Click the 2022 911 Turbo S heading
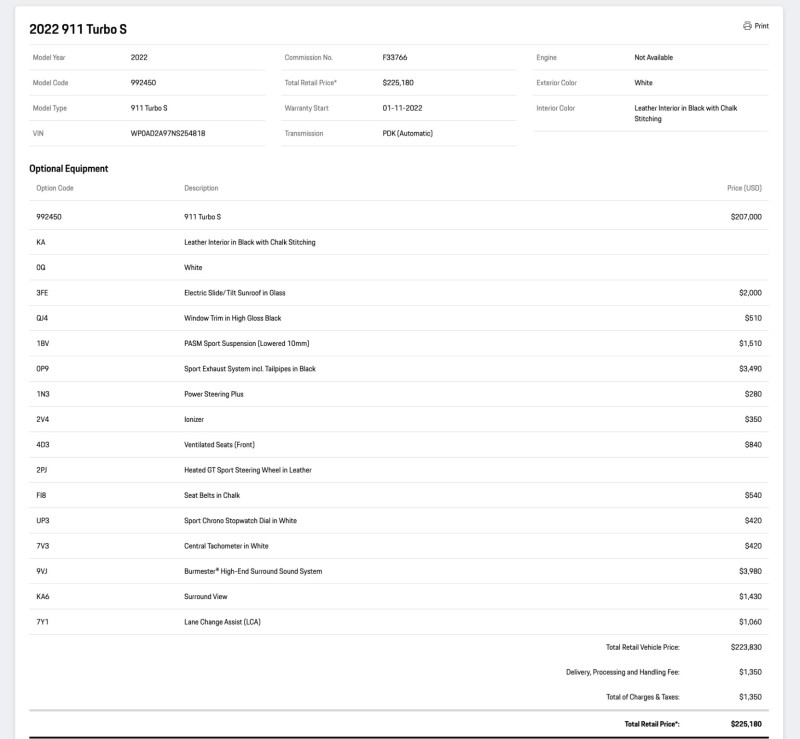 point(78,29)
